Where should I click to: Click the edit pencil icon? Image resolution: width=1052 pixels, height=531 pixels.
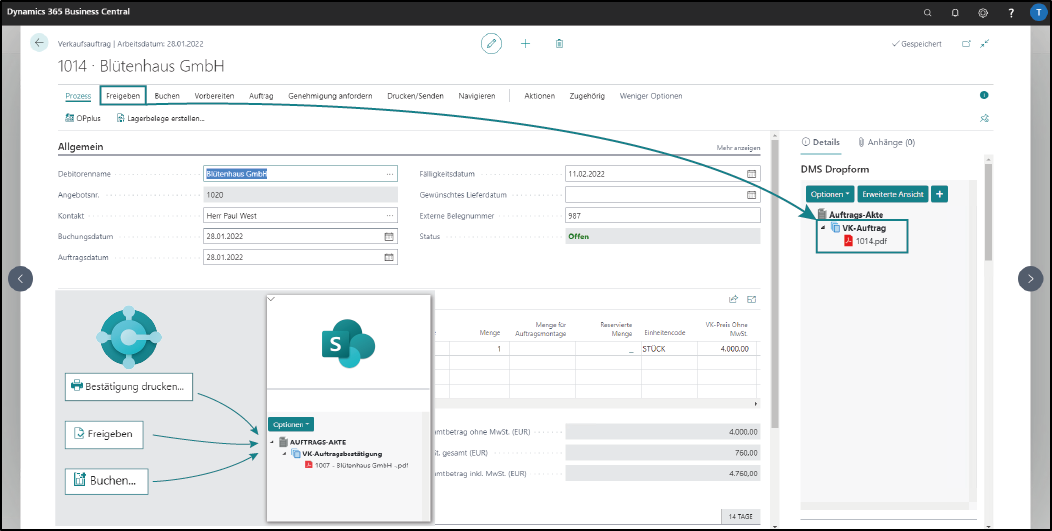click(491, 44)
